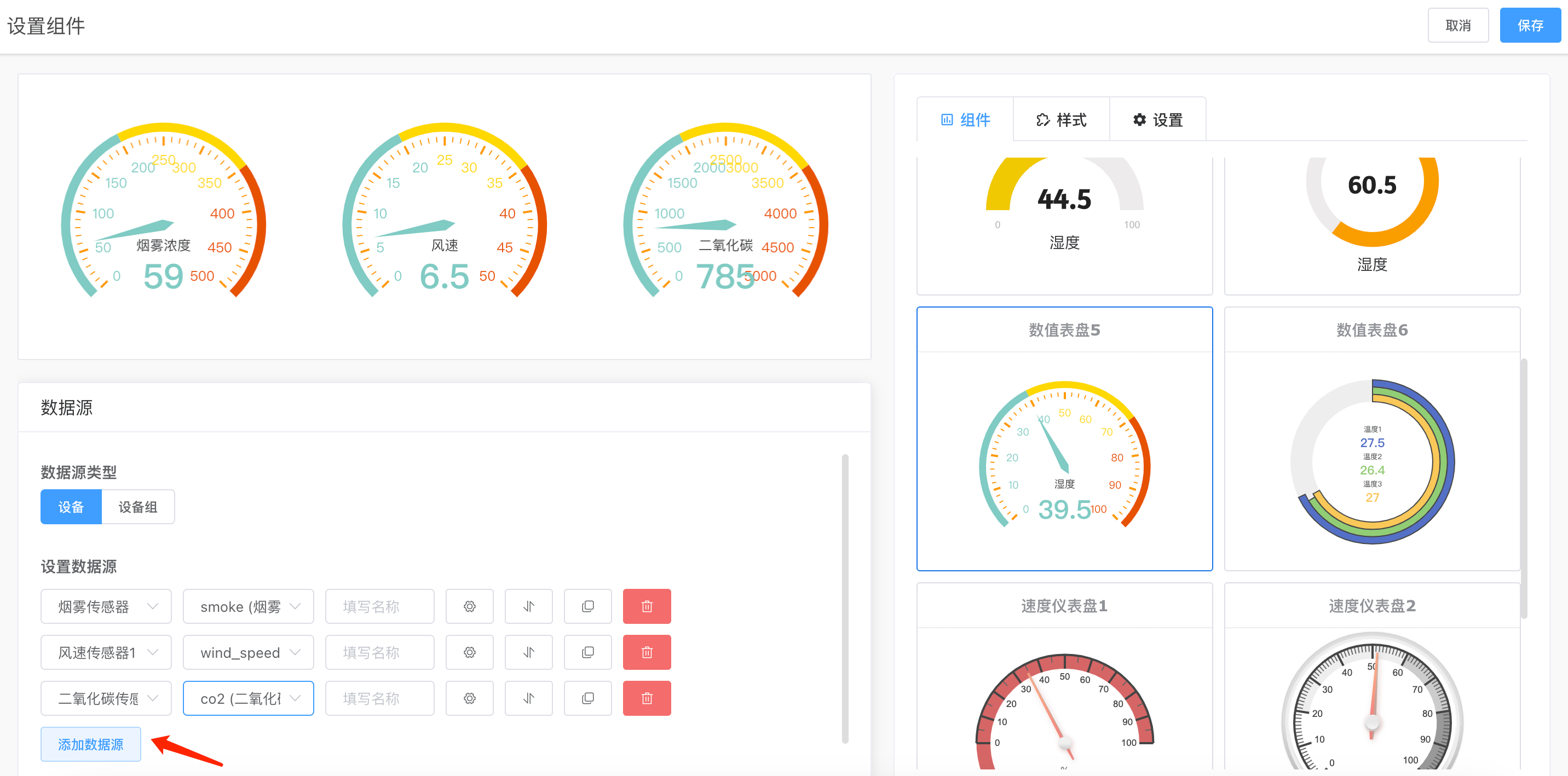Delete the wind speed data source row

[647, 652]
